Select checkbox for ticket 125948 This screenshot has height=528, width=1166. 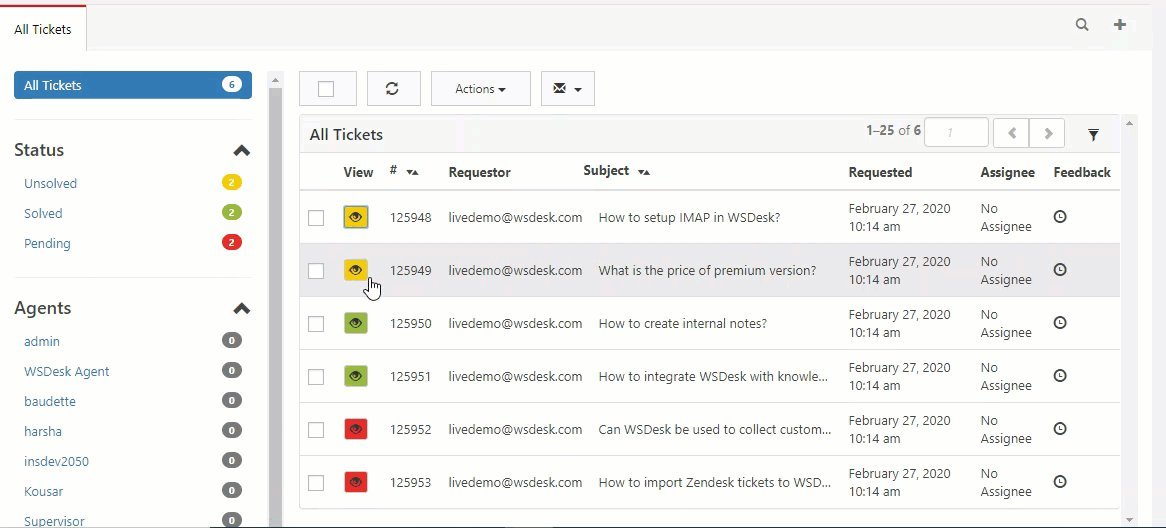[x=316, y=218]
